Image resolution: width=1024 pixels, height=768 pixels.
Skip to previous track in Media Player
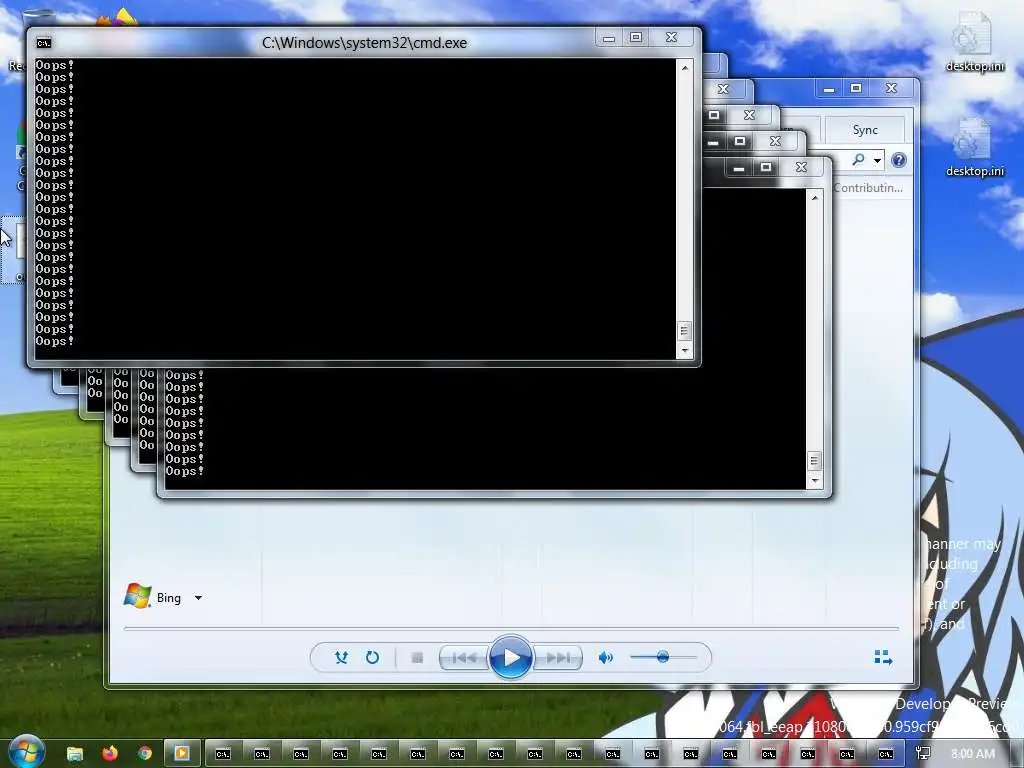pos(464,658)
